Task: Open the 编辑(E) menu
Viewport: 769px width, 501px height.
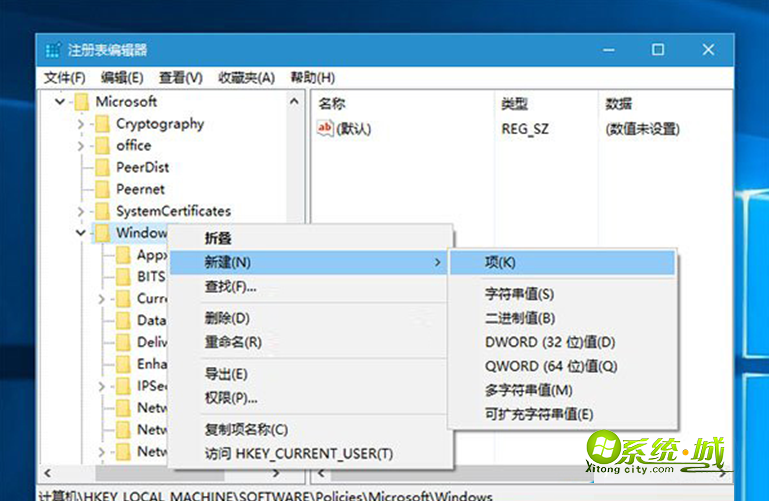Action: [x=122, y=78]
